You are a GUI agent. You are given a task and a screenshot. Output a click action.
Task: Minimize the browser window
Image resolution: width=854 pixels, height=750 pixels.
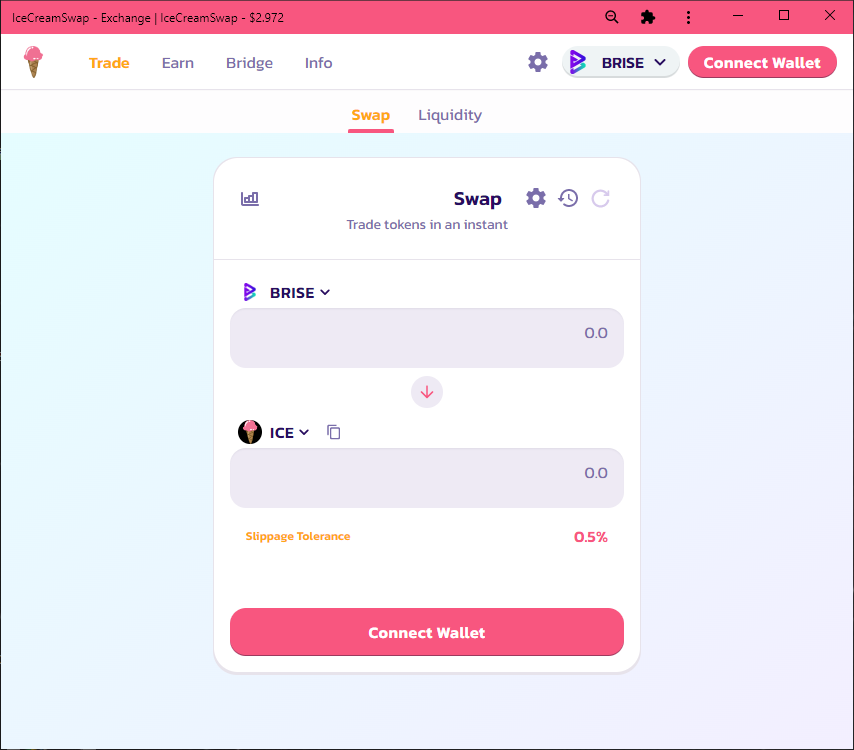[x=738, y=16]
